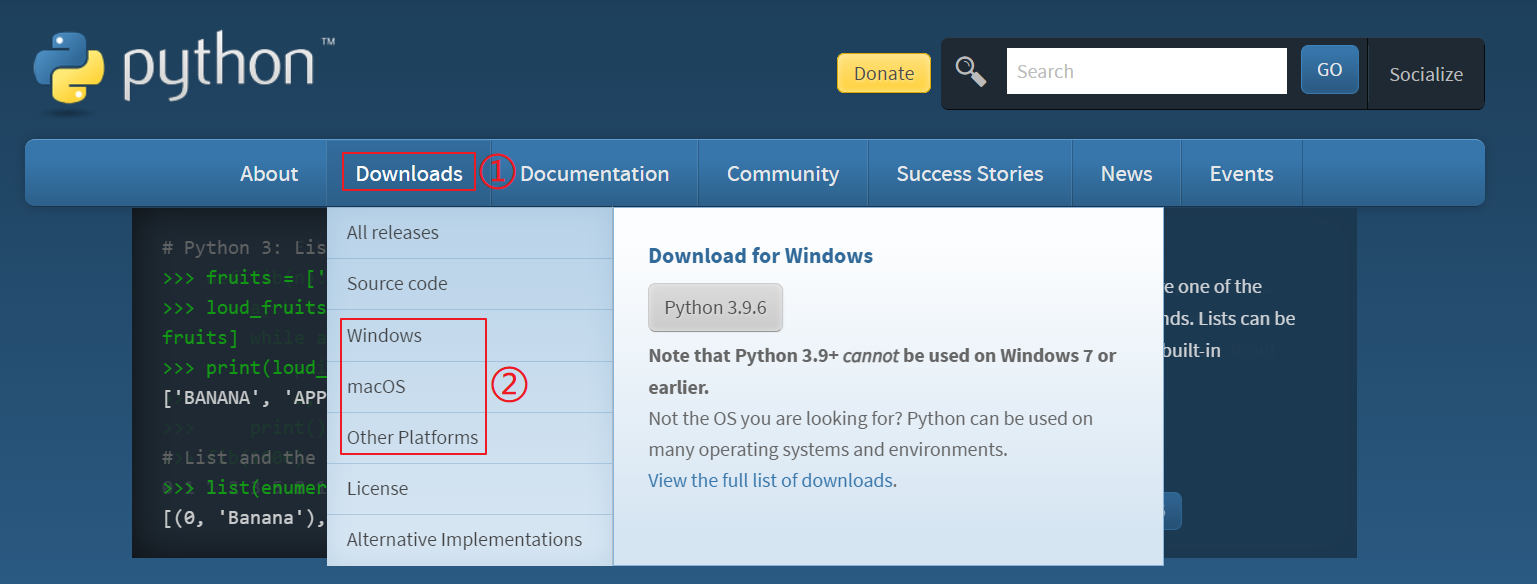Open the full list of downloads link
The image size is (1537, 584).
(770, 480)
